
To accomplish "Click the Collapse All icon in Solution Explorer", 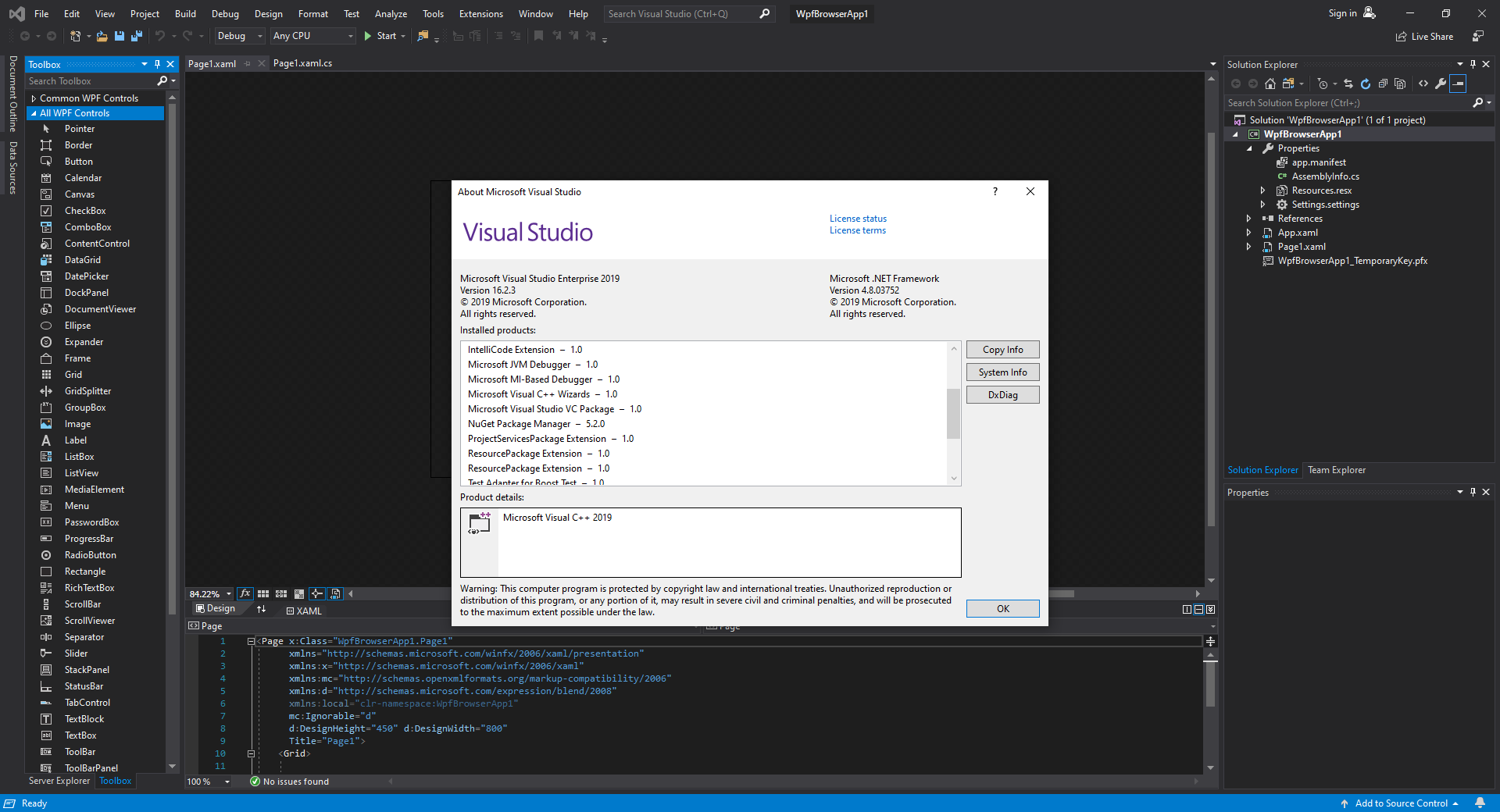I will 1383,84.
